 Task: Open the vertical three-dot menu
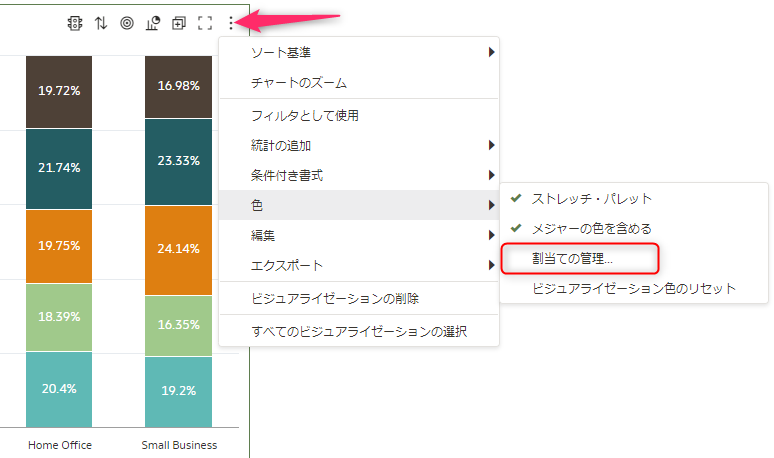coord(231,23)
